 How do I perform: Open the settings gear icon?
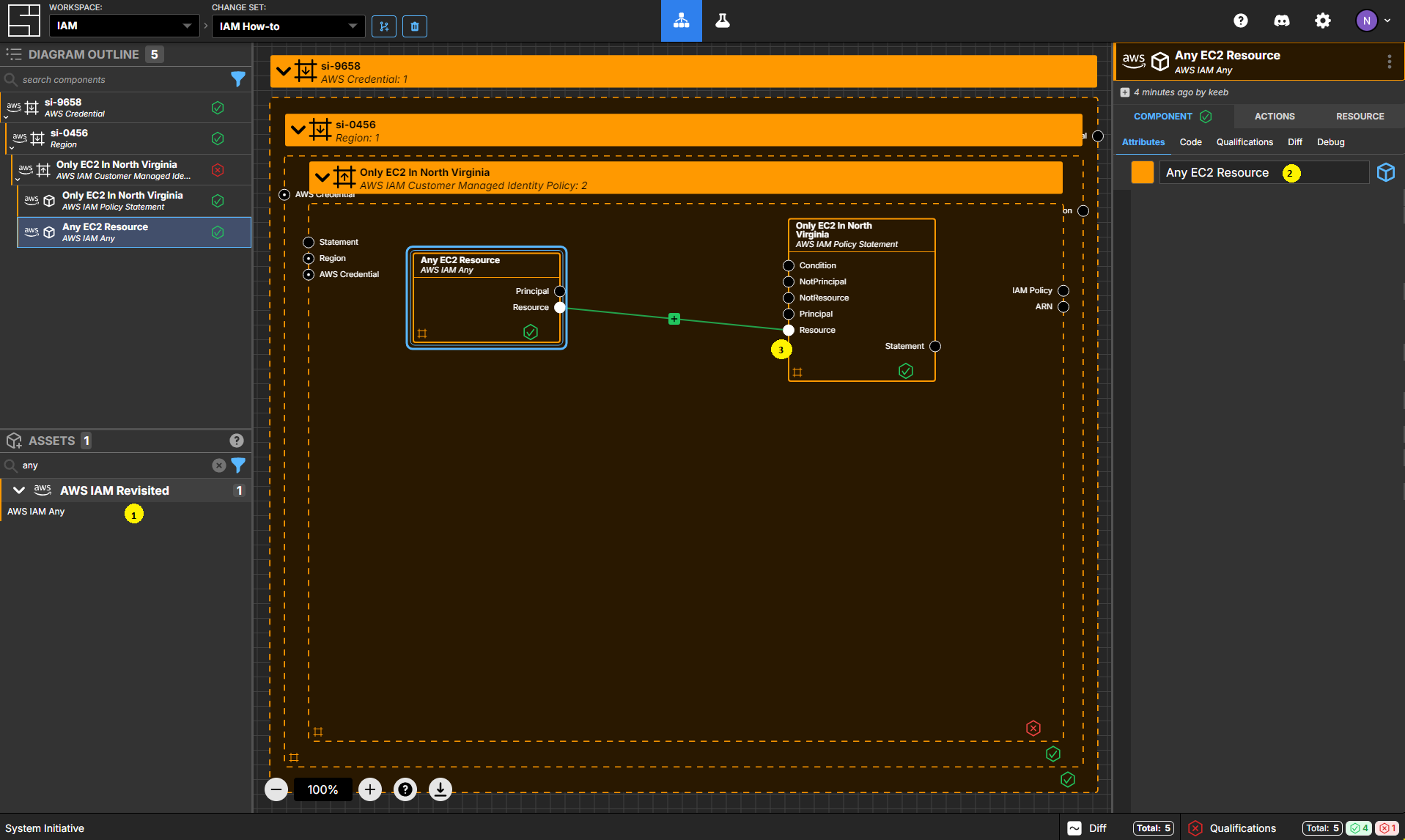[1323, 21]
